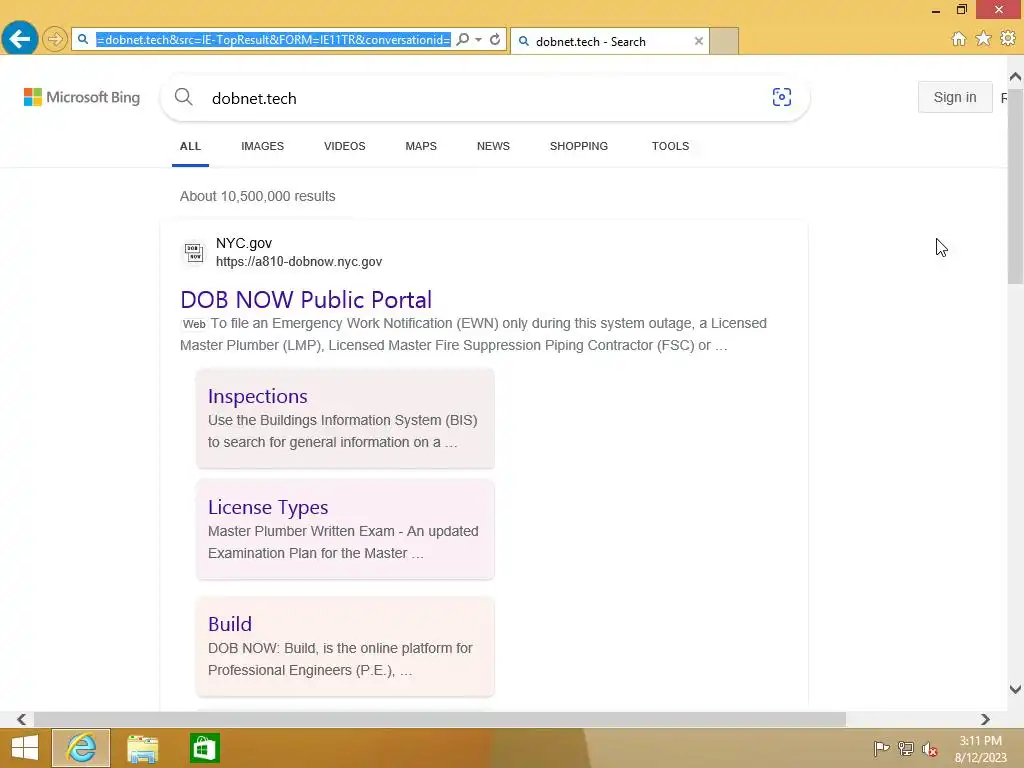
Task: Click the URL text in the address bar
Action: tap(273, 40)
